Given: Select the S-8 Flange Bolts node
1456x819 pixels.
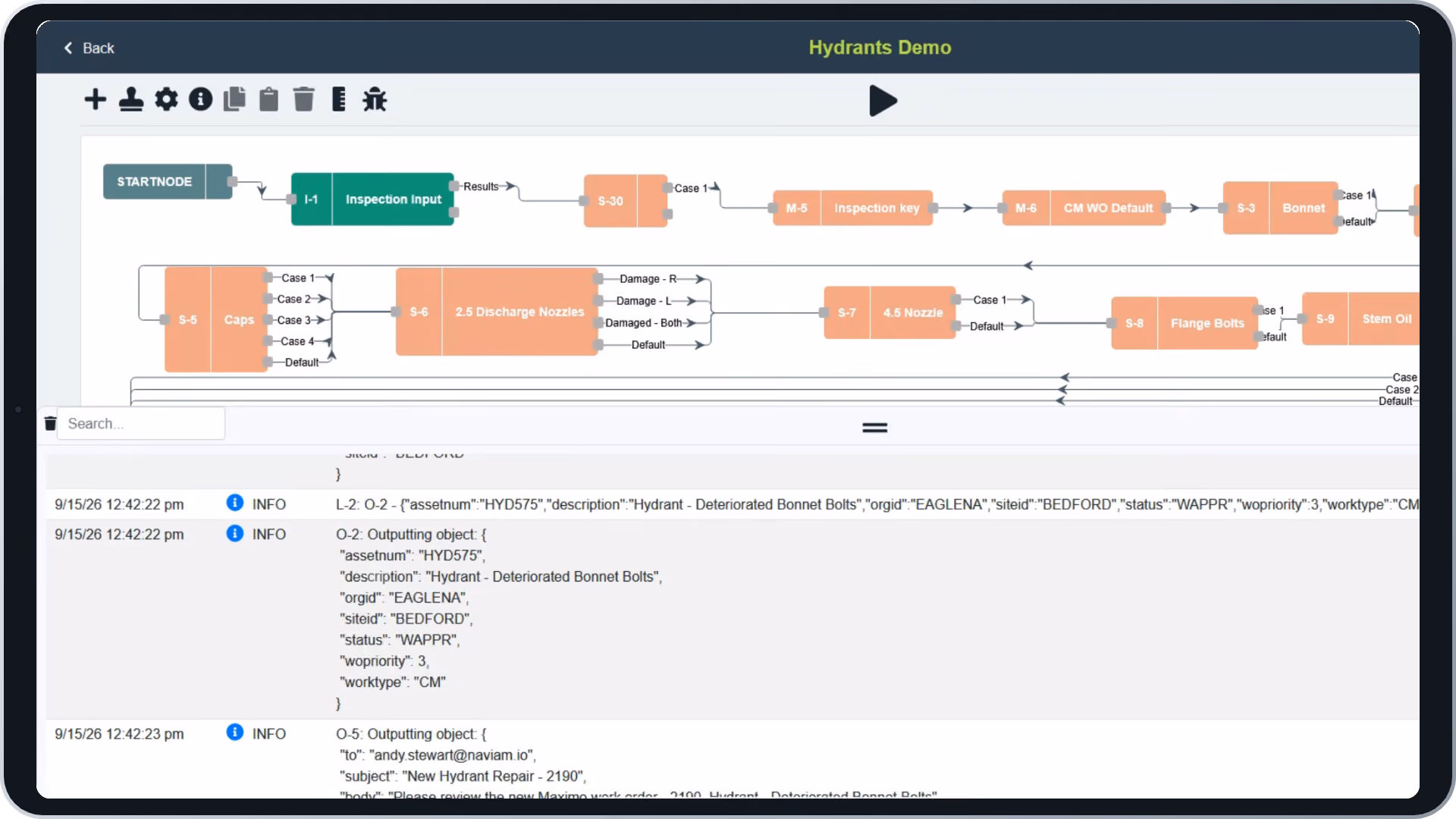Looking at the screenshot, I should pos(1185,323).
